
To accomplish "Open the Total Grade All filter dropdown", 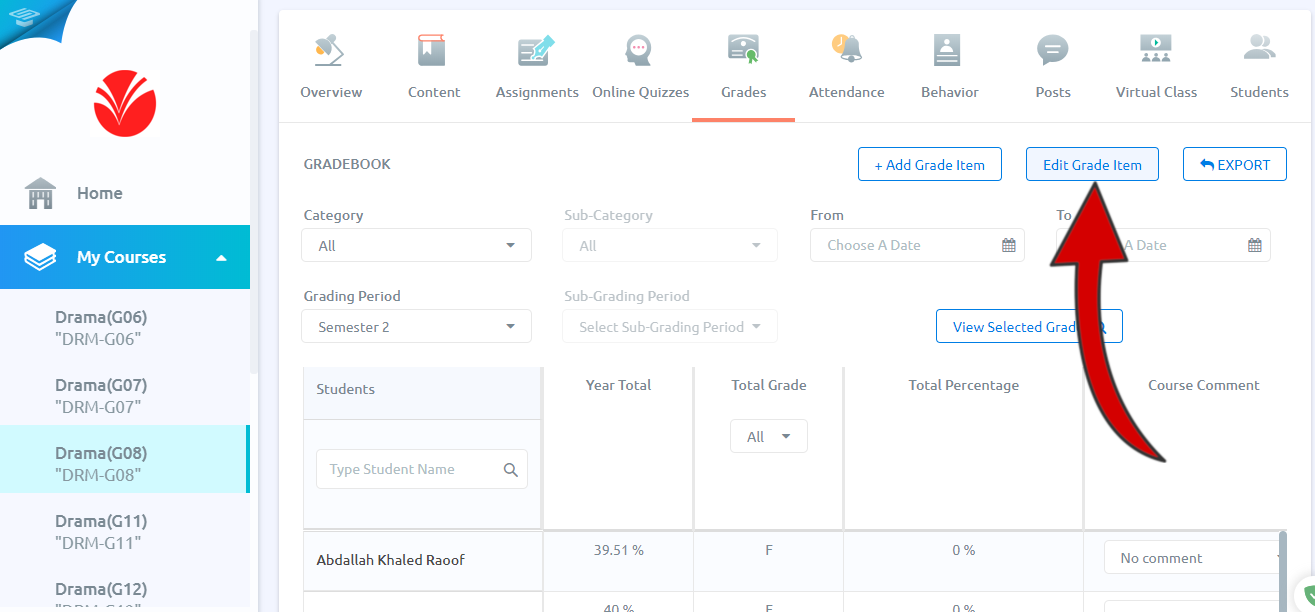I will (769, 436).
